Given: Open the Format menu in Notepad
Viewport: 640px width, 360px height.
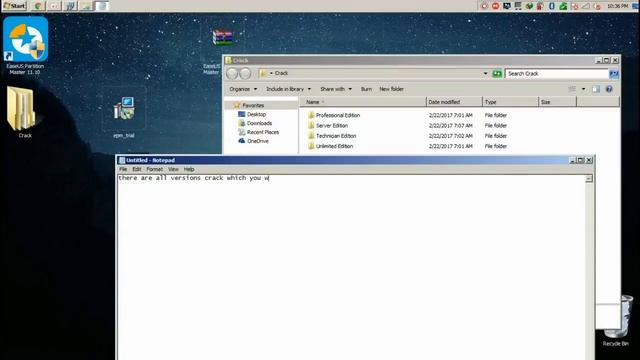Looking at the screenshot, I should coord(154,169).
